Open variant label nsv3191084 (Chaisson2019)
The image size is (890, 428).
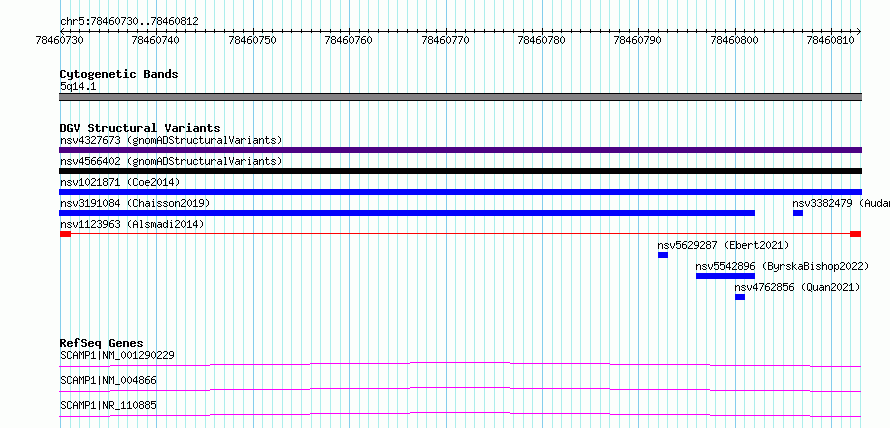135,203
